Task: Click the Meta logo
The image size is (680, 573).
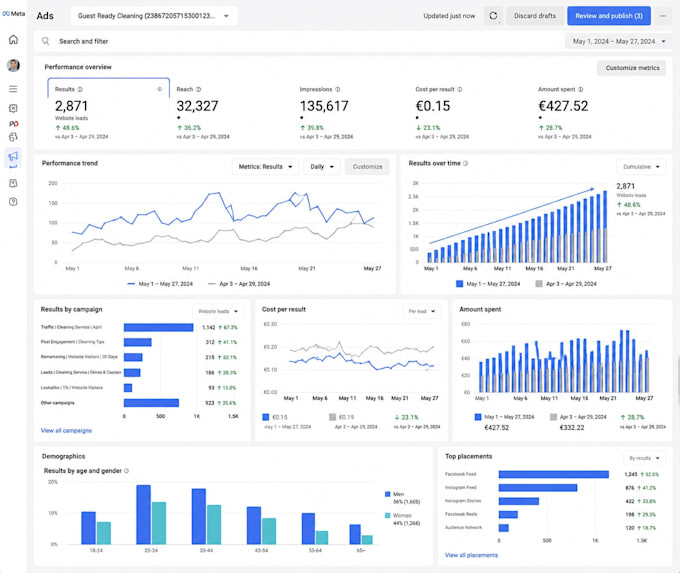Action: coord(13,13)
